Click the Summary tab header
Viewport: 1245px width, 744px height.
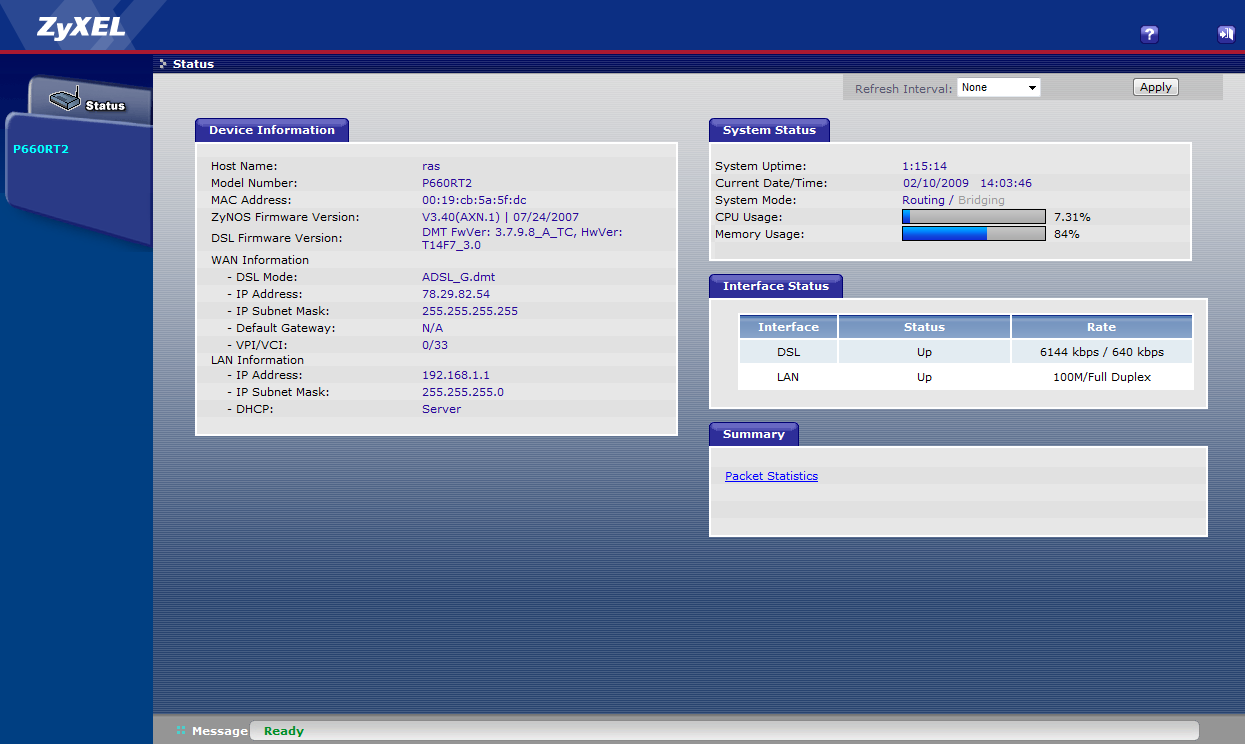[x=753, y=434]
